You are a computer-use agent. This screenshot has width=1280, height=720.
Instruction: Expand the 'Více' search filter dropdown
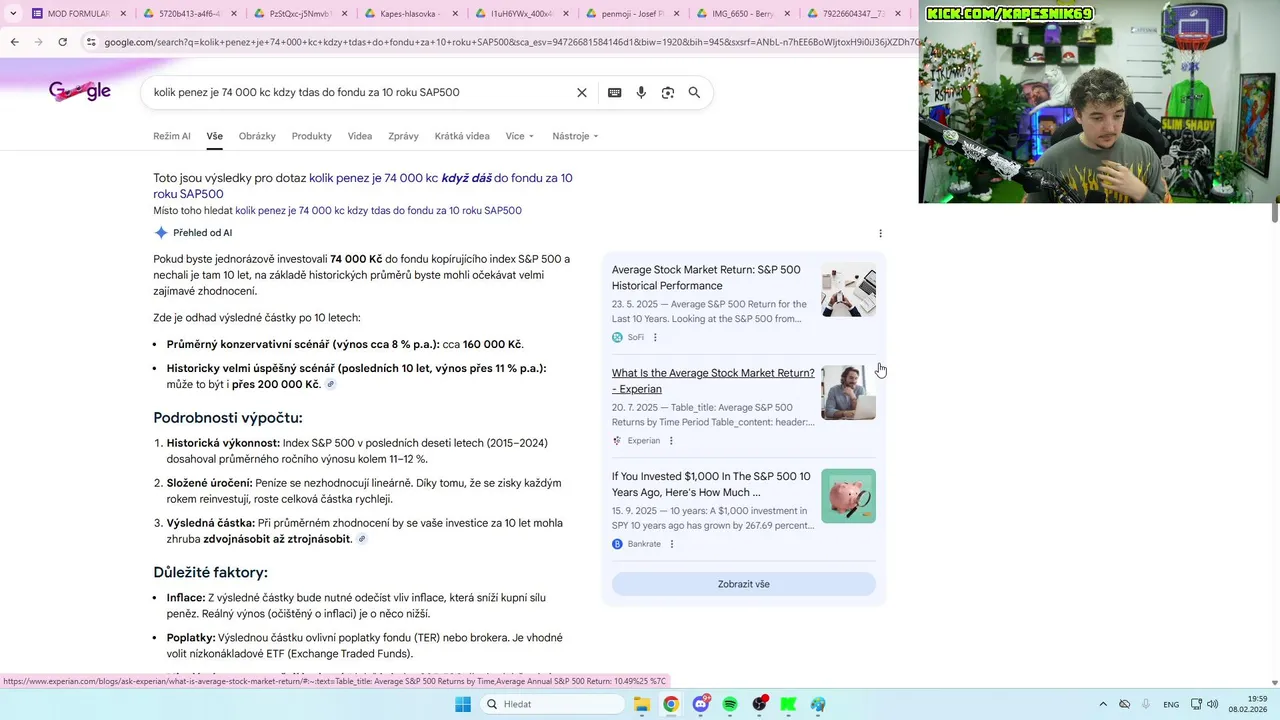click(520, 136)
